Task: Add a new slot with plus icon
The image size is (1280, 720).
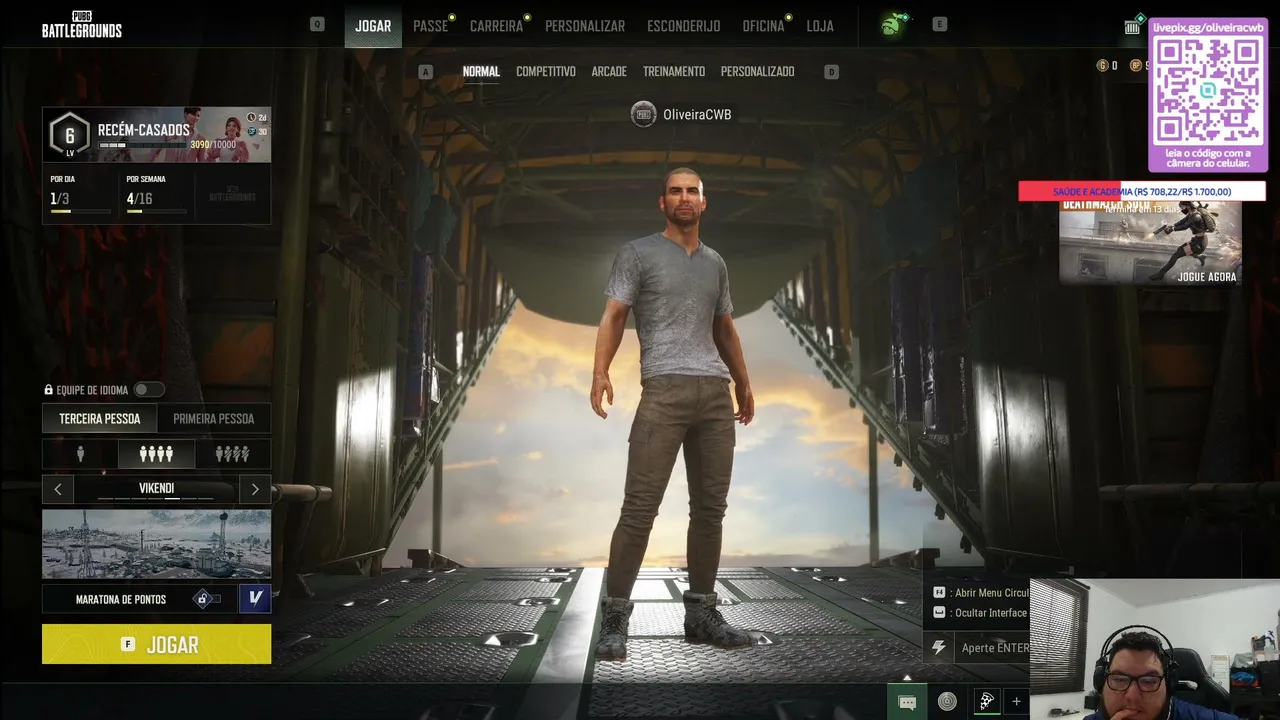Action: click(1016, 702)
